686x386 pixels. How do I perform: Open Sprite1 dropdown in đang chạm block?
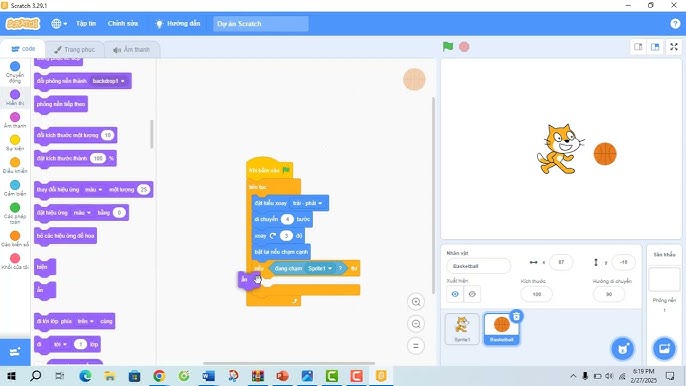319,268
